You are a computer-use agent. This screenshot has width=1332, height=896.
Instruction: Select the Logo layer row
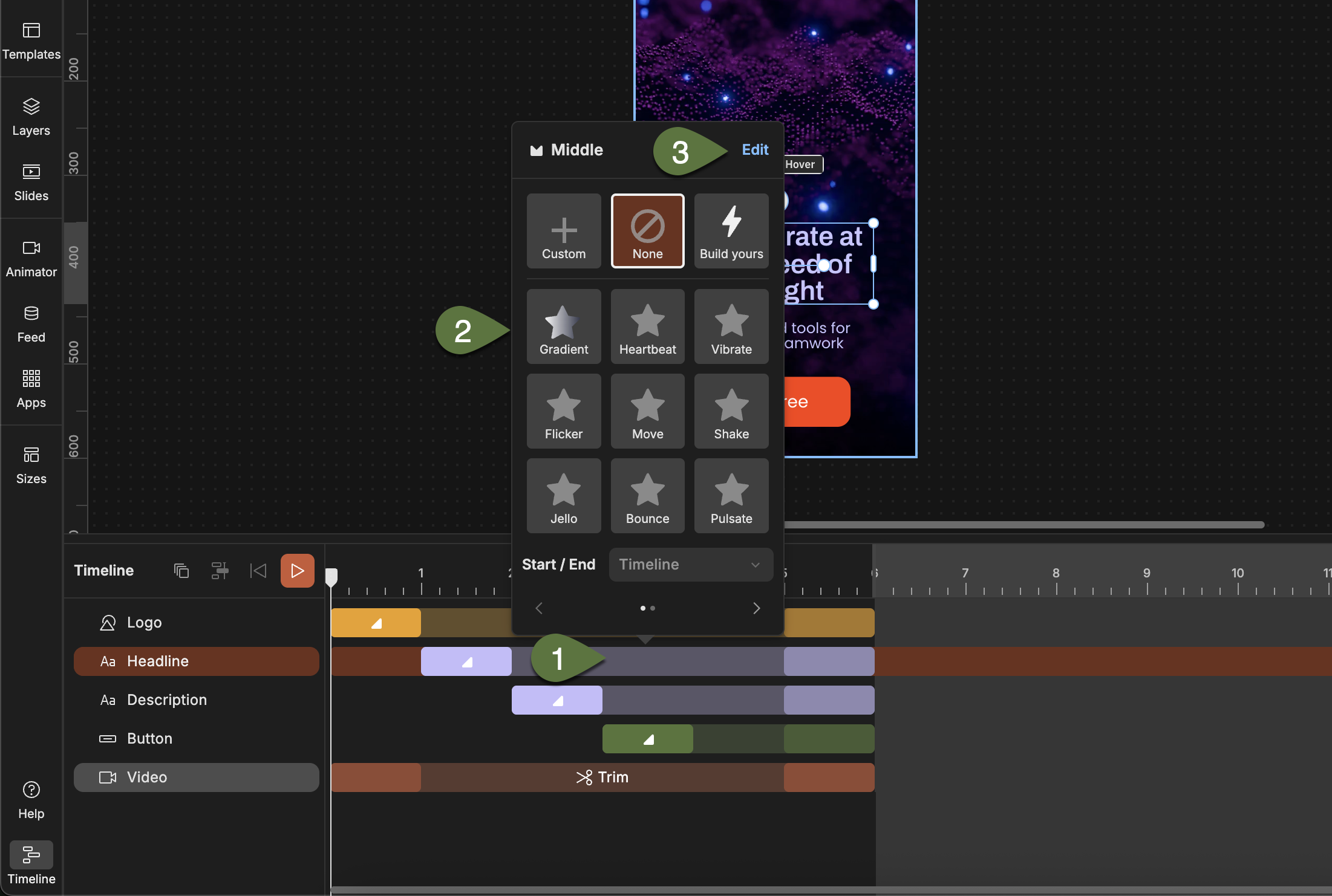(x=197, y=623)
